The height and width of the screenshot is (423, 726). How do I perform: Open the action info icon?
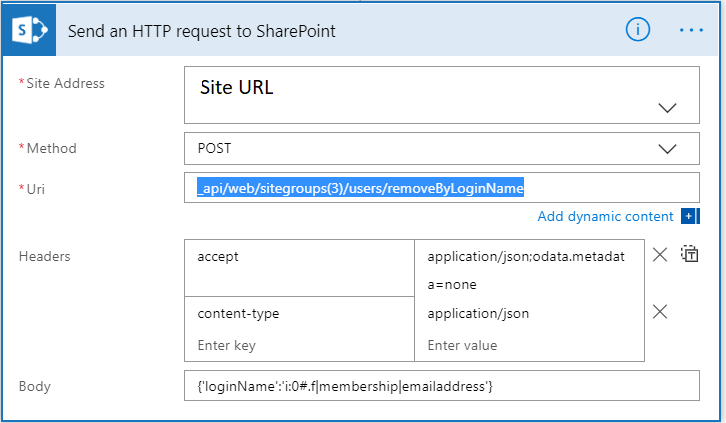(x=638, y=30)
